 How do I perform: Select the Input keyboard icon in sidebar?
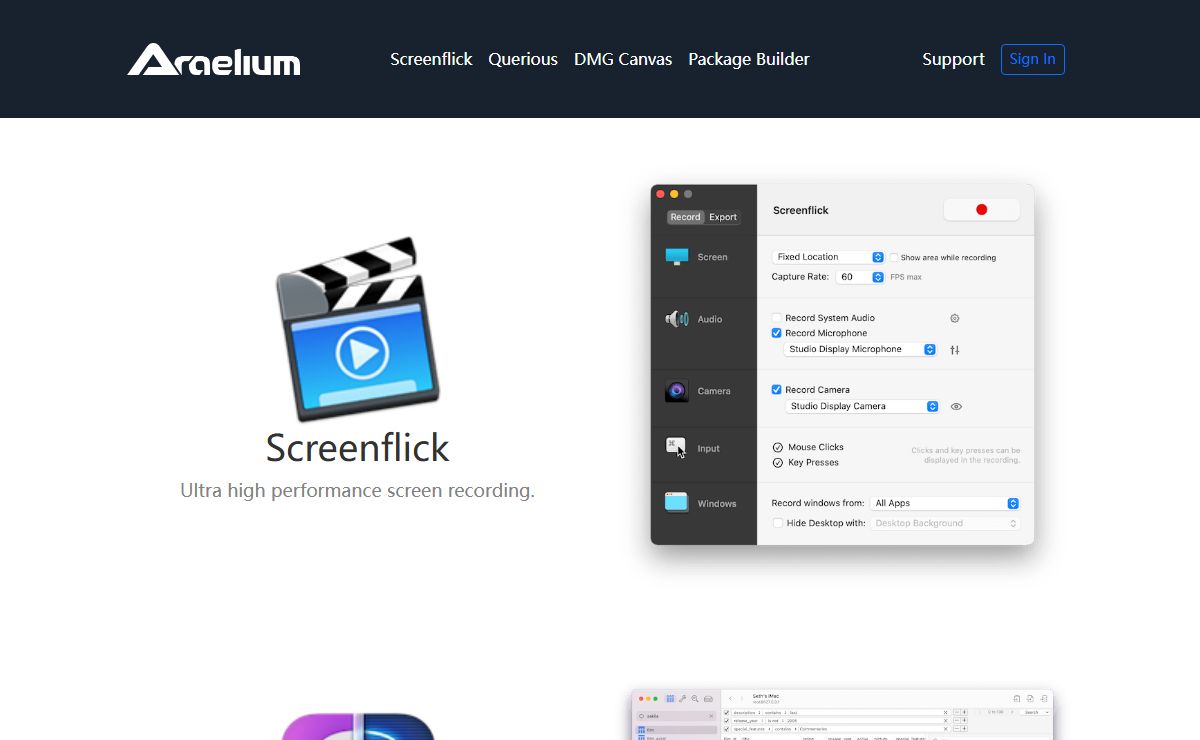click(x=677, y=448)
